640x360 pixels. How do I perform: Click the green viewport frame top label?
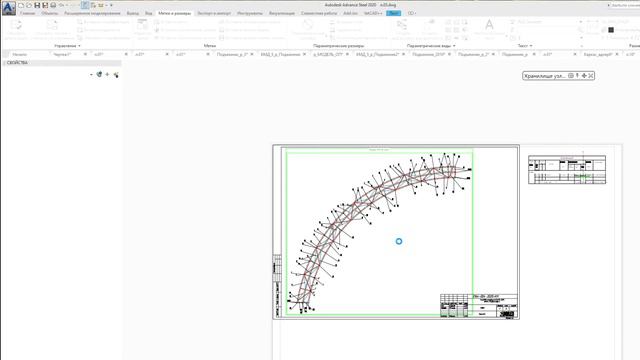tap(379, 150)
